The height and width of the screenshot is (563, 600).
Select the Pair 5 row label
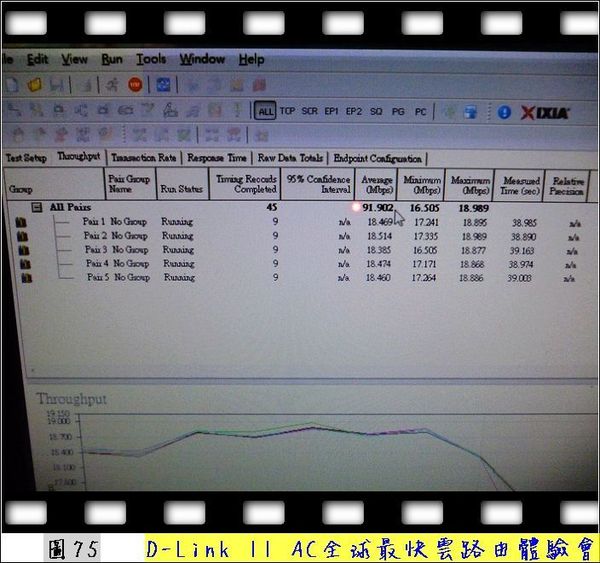pos(99,277)
